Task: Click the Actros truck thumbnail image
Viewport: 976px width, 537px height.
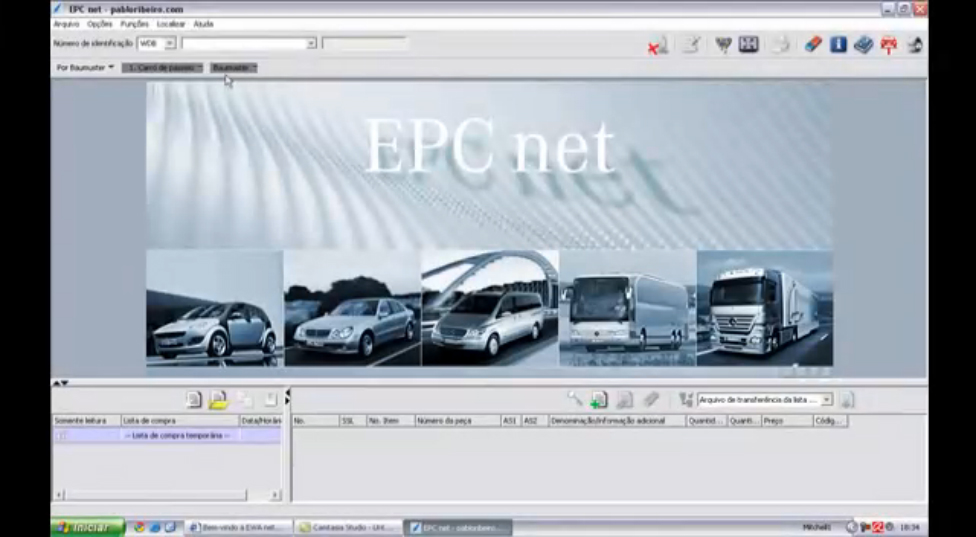Action: [765, 308]
